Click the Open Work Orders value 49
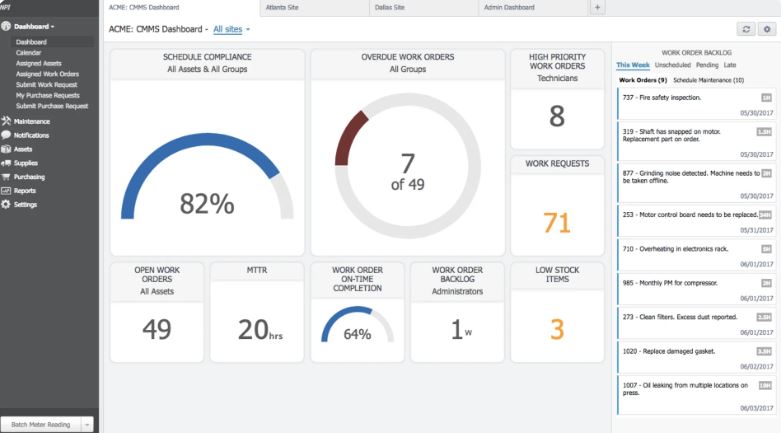Image resolution: width=781 pixels, height=433 pixels. coord(157,329)
